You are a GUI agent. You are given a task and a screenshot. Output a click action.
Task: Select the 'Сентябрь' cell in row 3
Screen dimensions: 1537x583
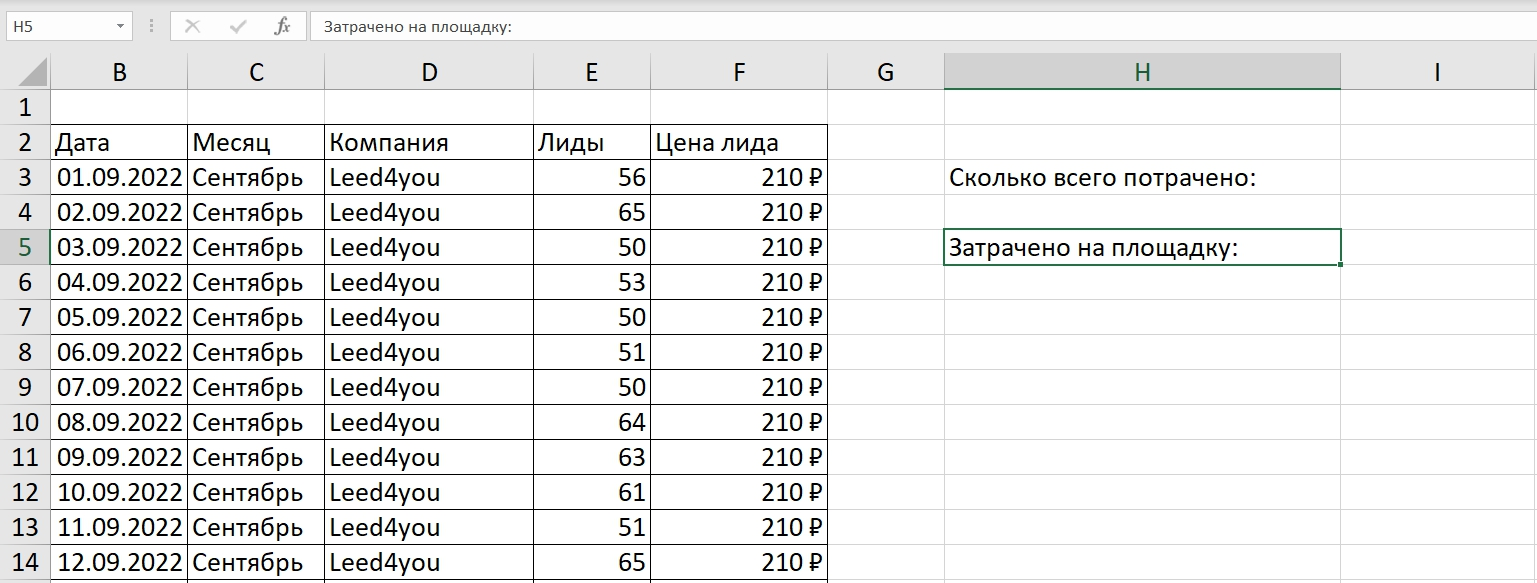point(255,176)
